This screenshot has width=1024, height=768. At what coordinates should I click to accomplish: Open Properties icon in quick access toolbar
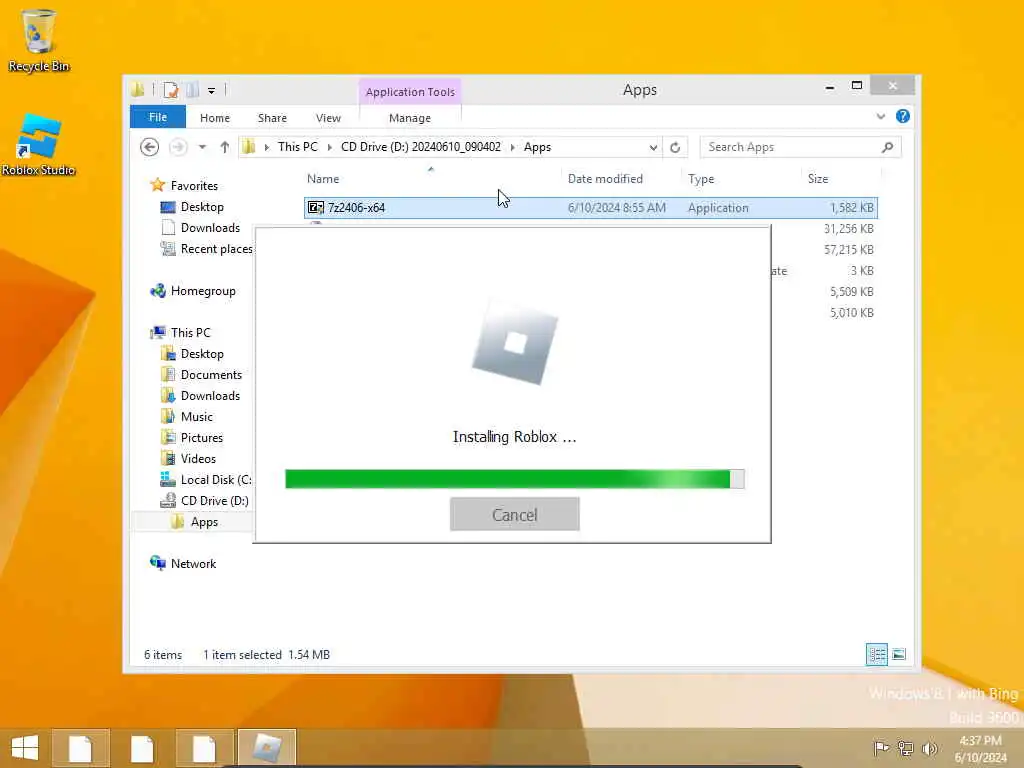171,90
